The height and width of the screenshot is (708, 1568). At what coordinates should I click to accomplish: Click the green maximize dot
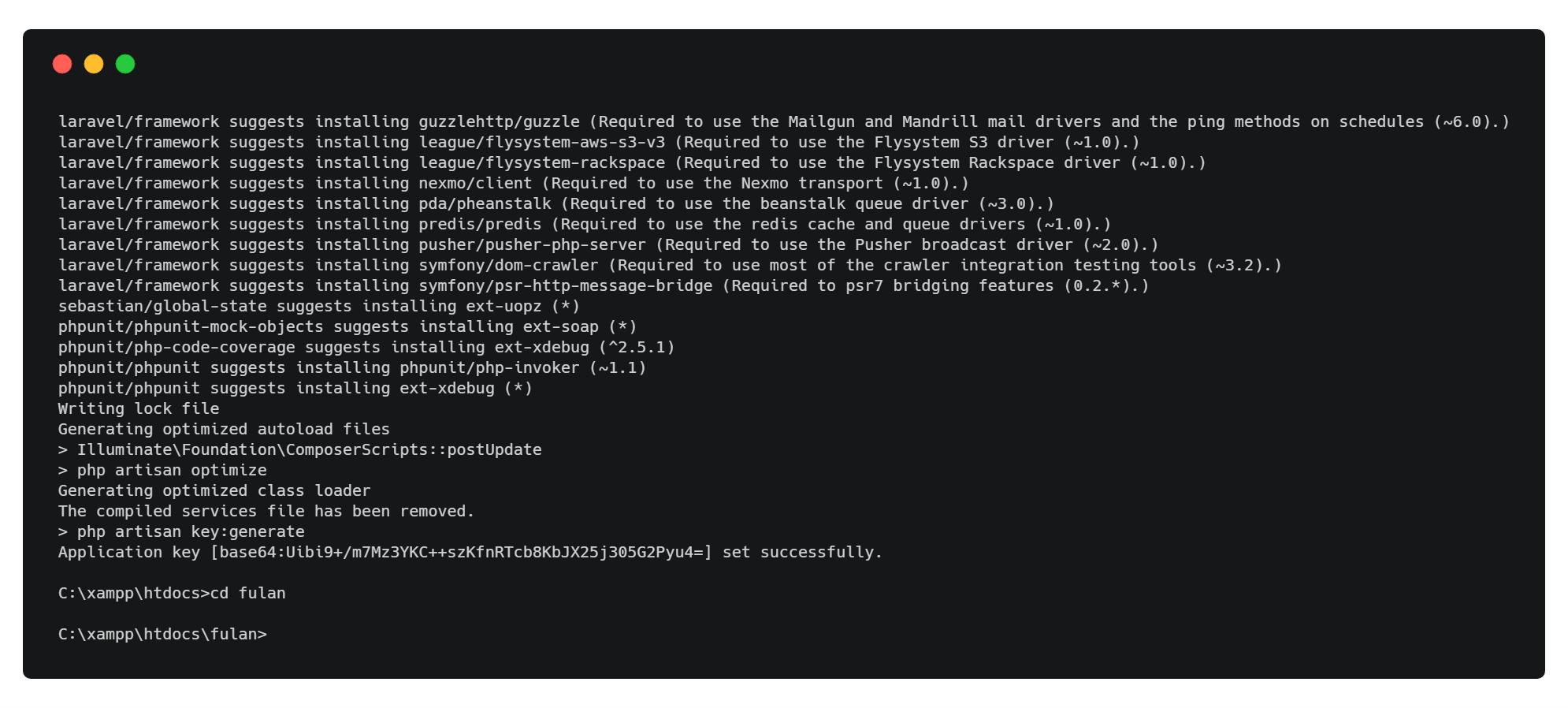(125, 64)
